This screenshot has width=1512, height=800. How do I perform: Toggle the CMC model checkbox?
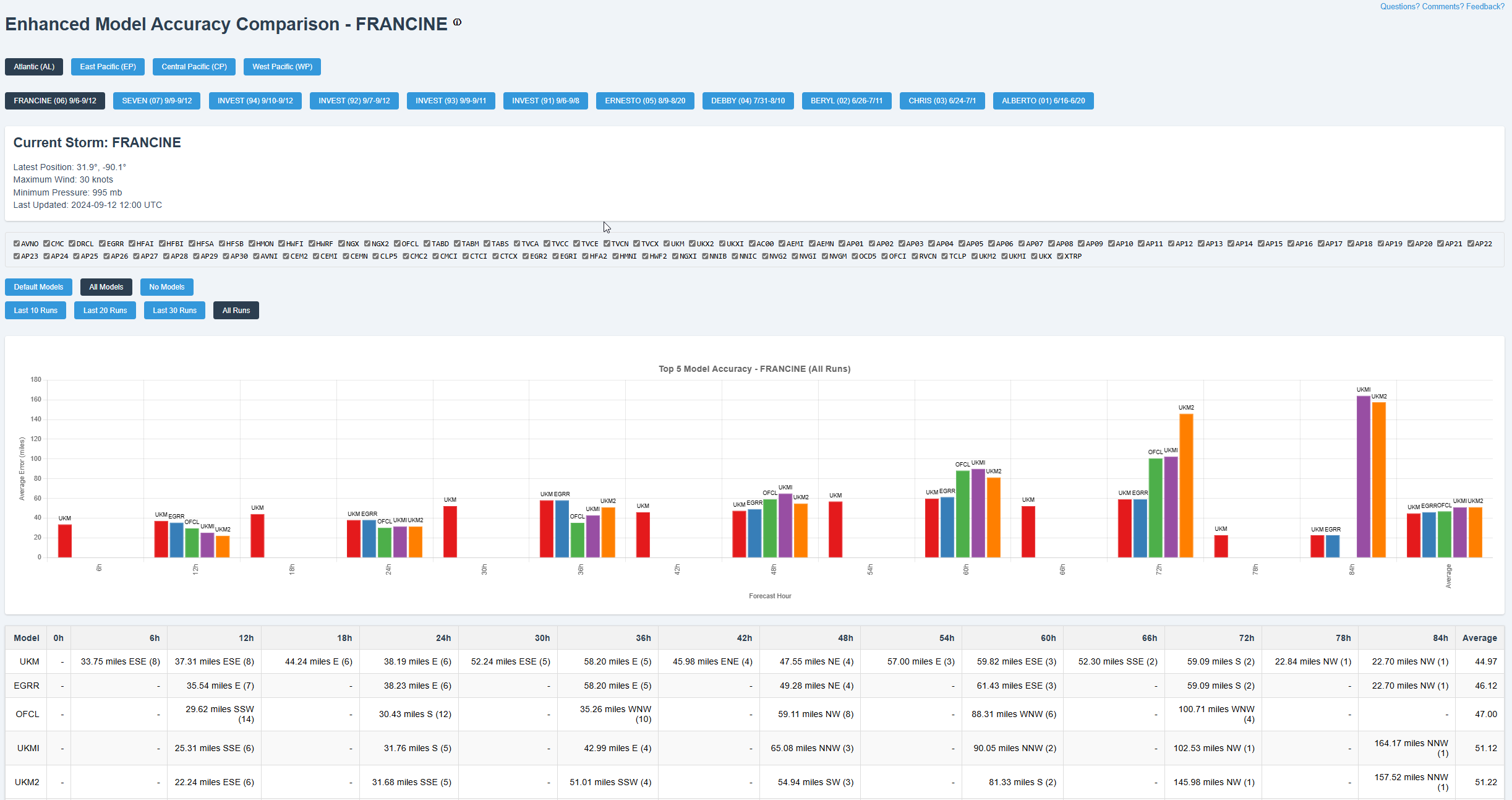pos(46,244)
